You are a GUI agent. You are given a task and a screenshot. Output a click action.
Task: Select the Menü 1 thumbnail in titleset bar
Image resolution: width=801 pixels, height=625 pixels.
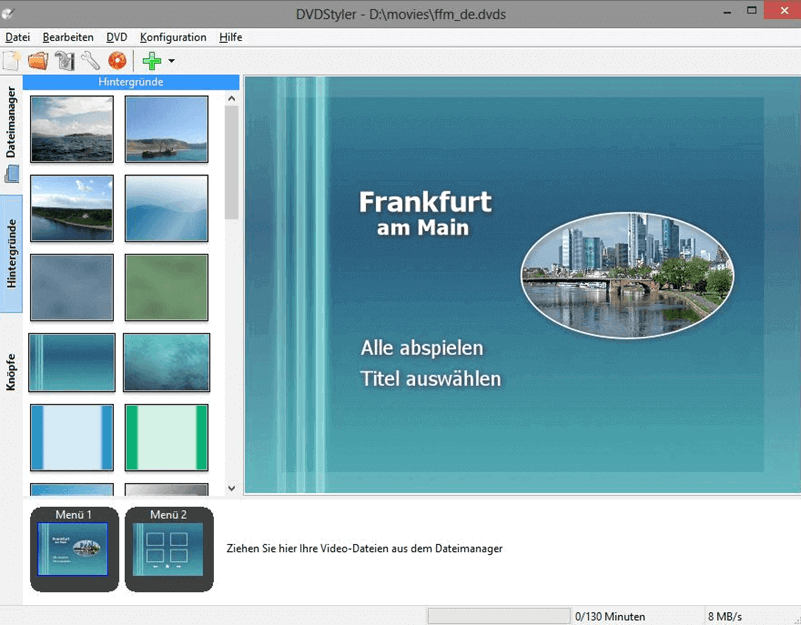coord(74,549)
